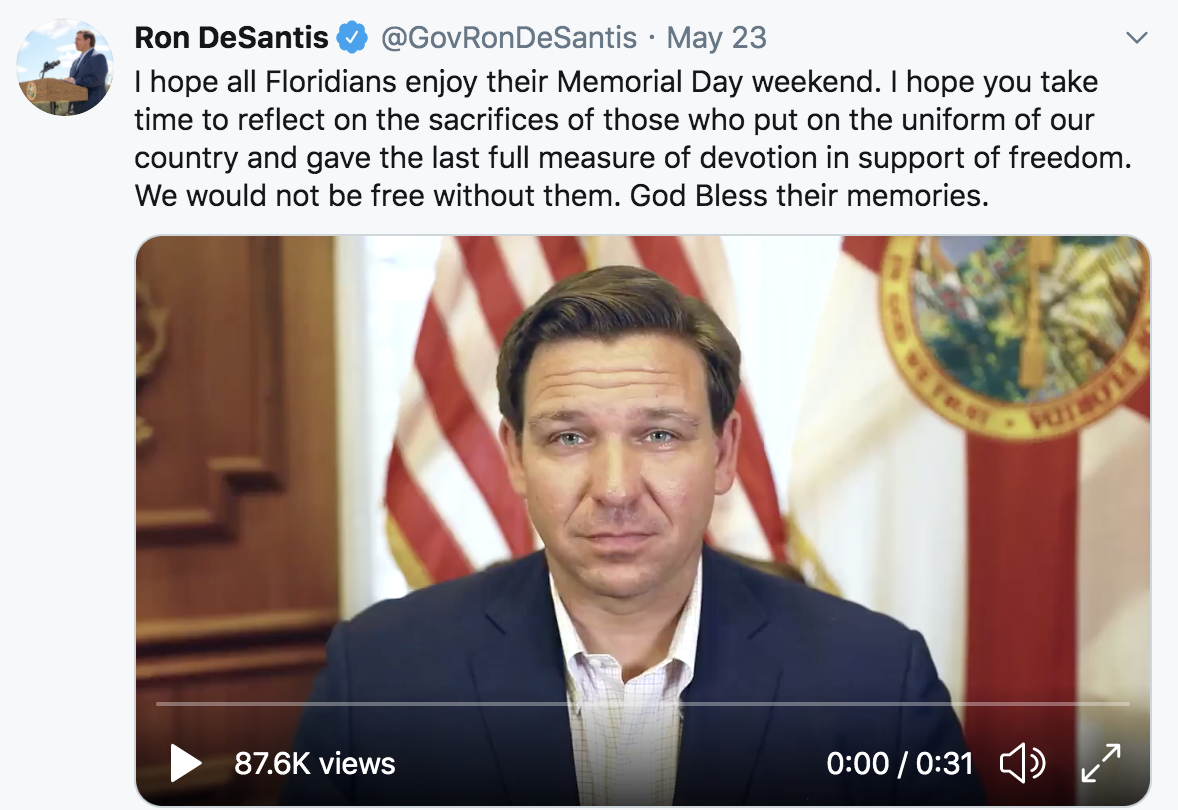
Task: Expand the video to fullscreen
Action: click(x=1101, y=763)
